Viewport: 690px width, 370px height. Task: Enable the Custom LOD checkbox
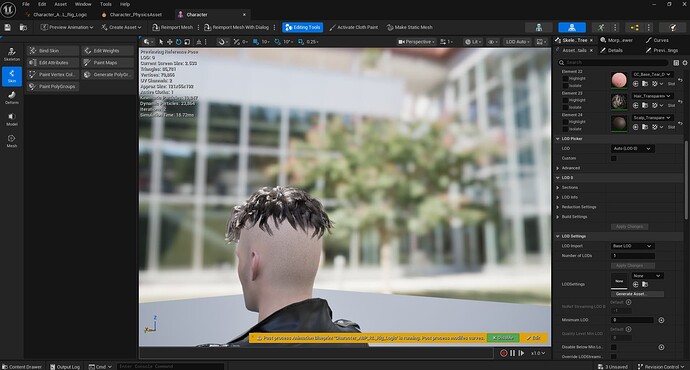[x=613, y=158]
